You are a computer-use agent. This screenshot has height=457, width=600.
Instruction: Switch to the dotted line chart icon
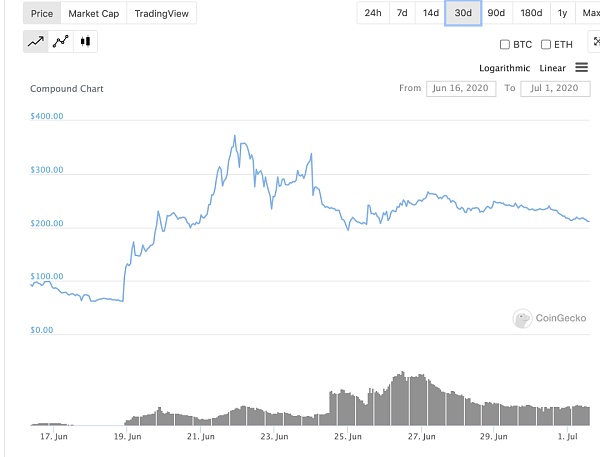(x=61, y=42)
